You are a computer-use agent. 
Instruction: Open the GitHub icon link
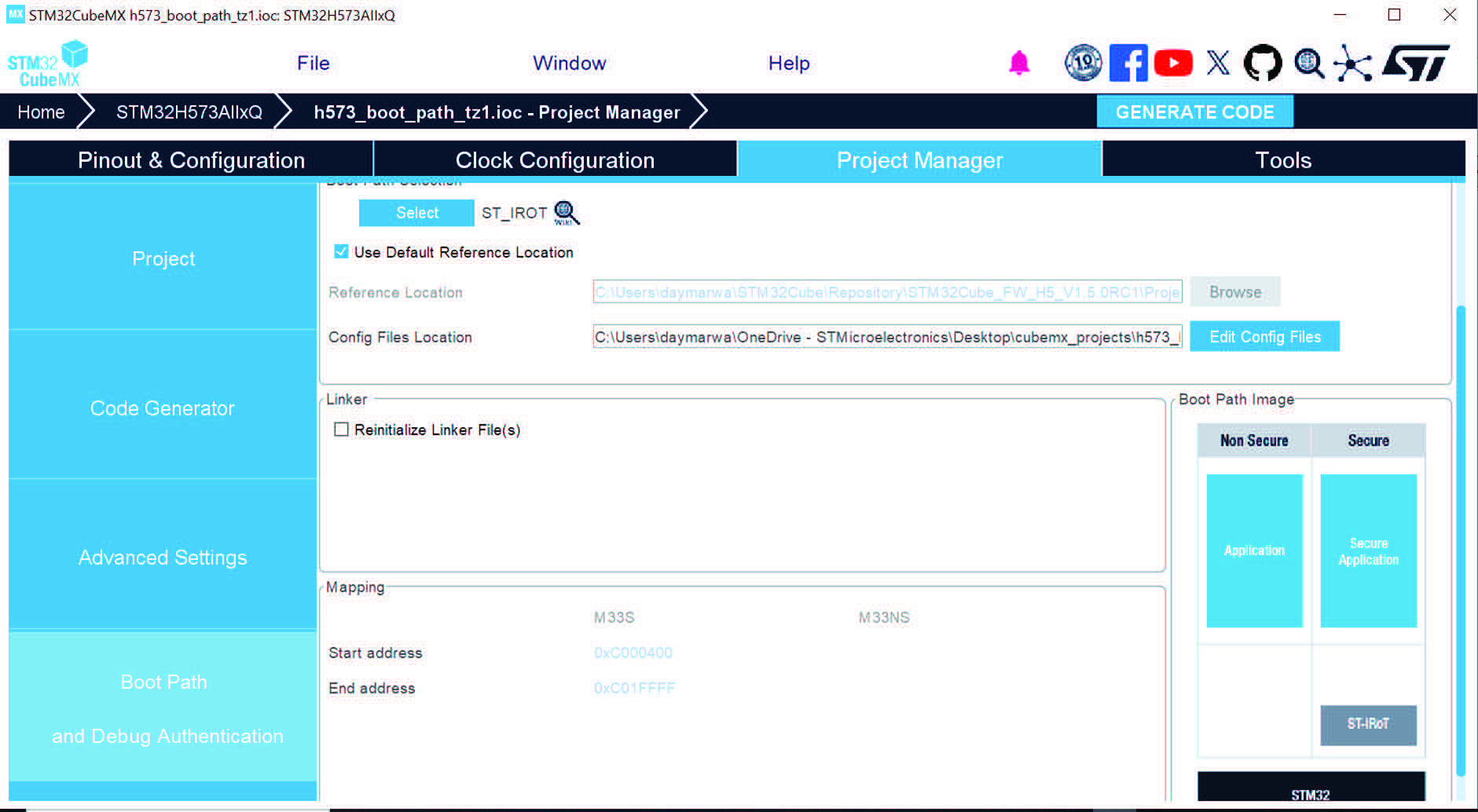[1263, 63]
